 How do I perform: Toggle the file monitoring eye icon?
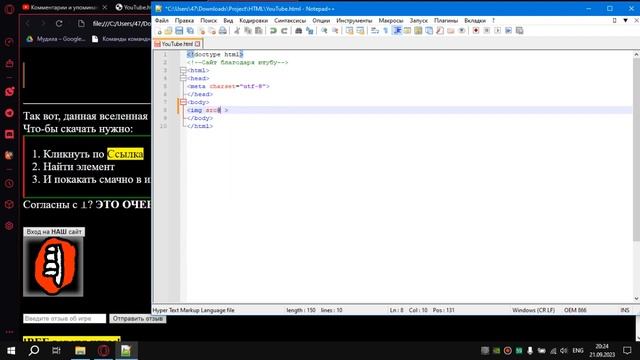462,31
